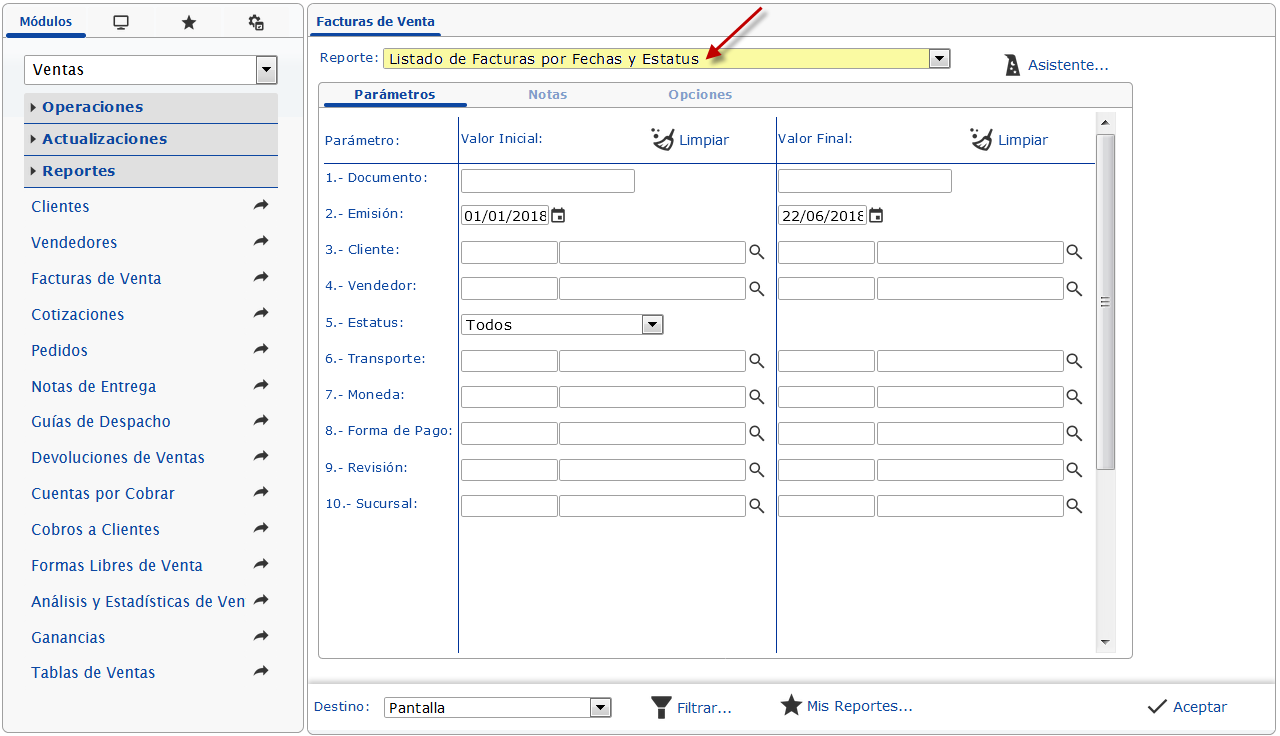Open the Reporte dropdown list
Viewport: 1280px width, 736px height.
(939, 59)
